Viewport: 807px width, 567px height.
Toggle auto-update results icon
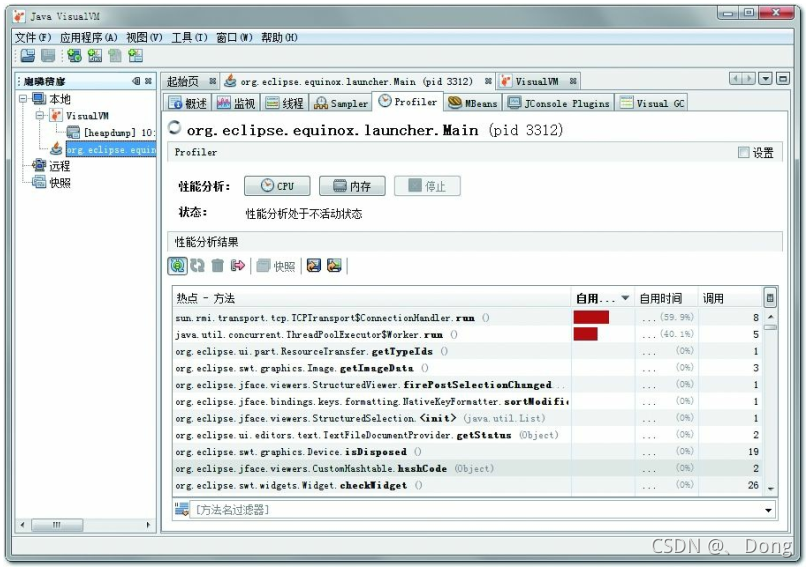(x=177, y=265)
